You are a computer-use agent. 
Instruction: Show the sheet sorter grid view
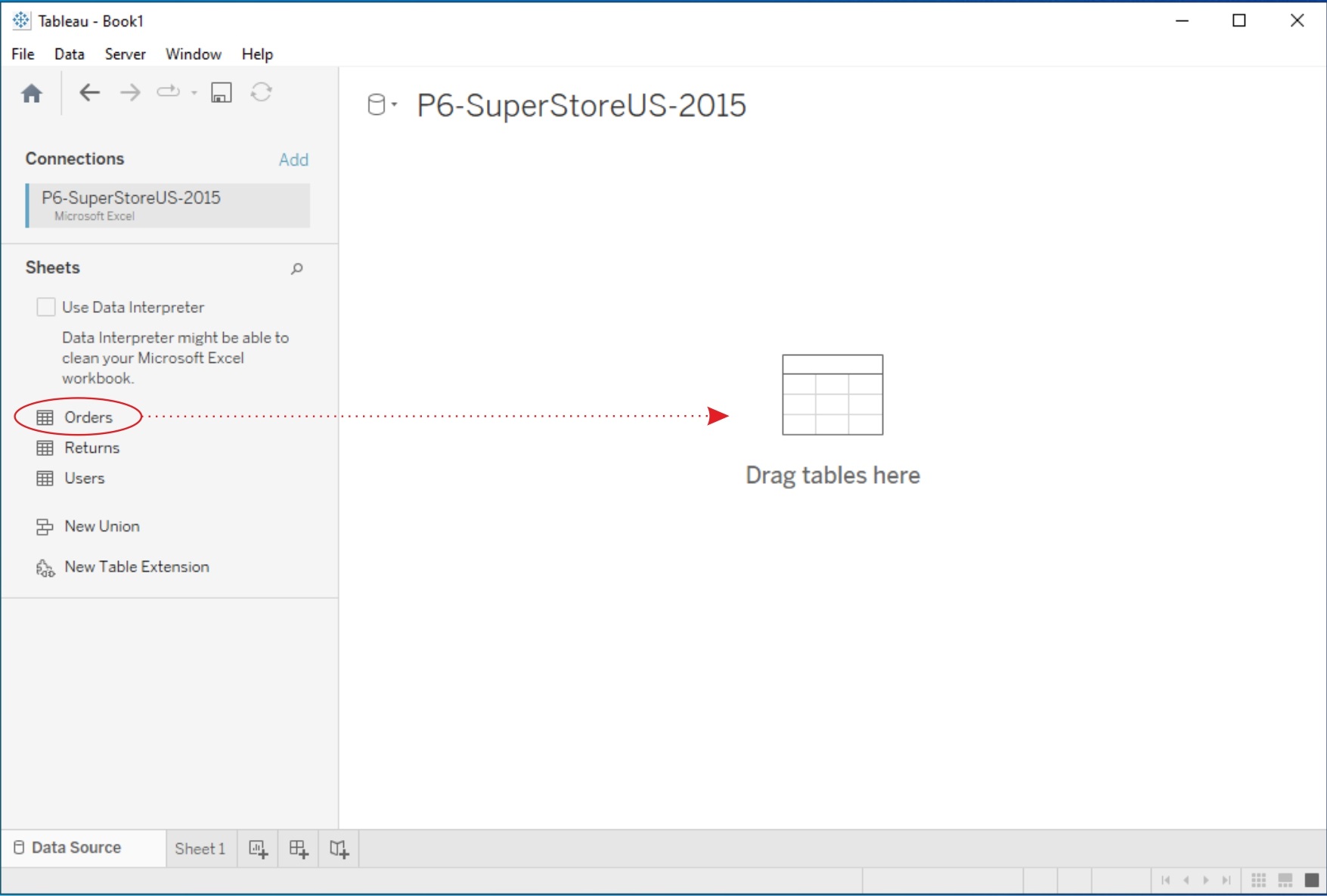[x=1259, y=880]
